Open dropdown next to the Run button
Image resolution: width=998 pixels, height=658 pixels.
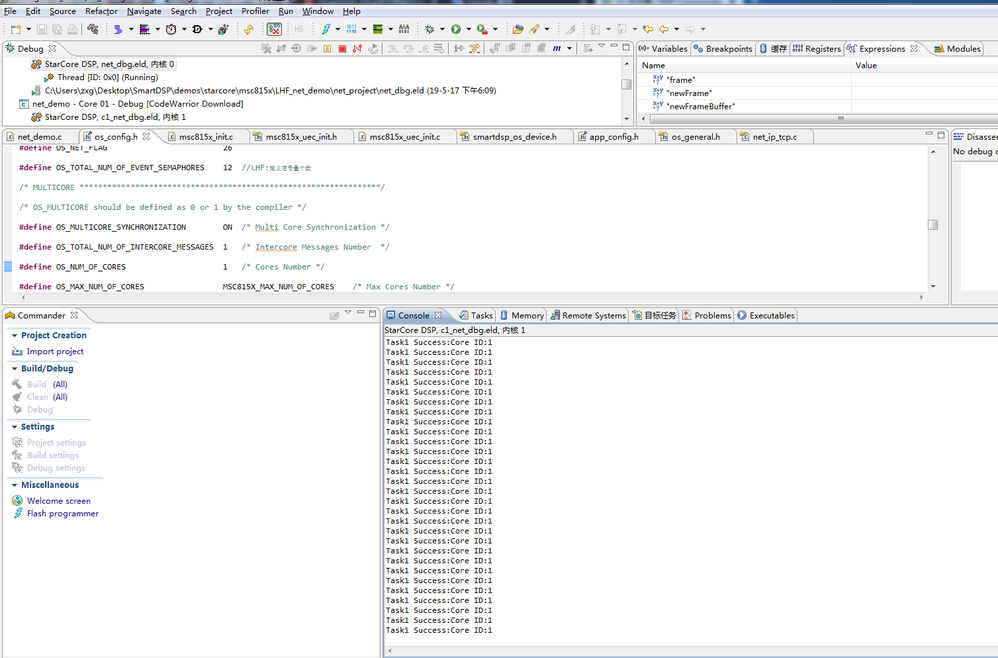[x=468, y=29]
